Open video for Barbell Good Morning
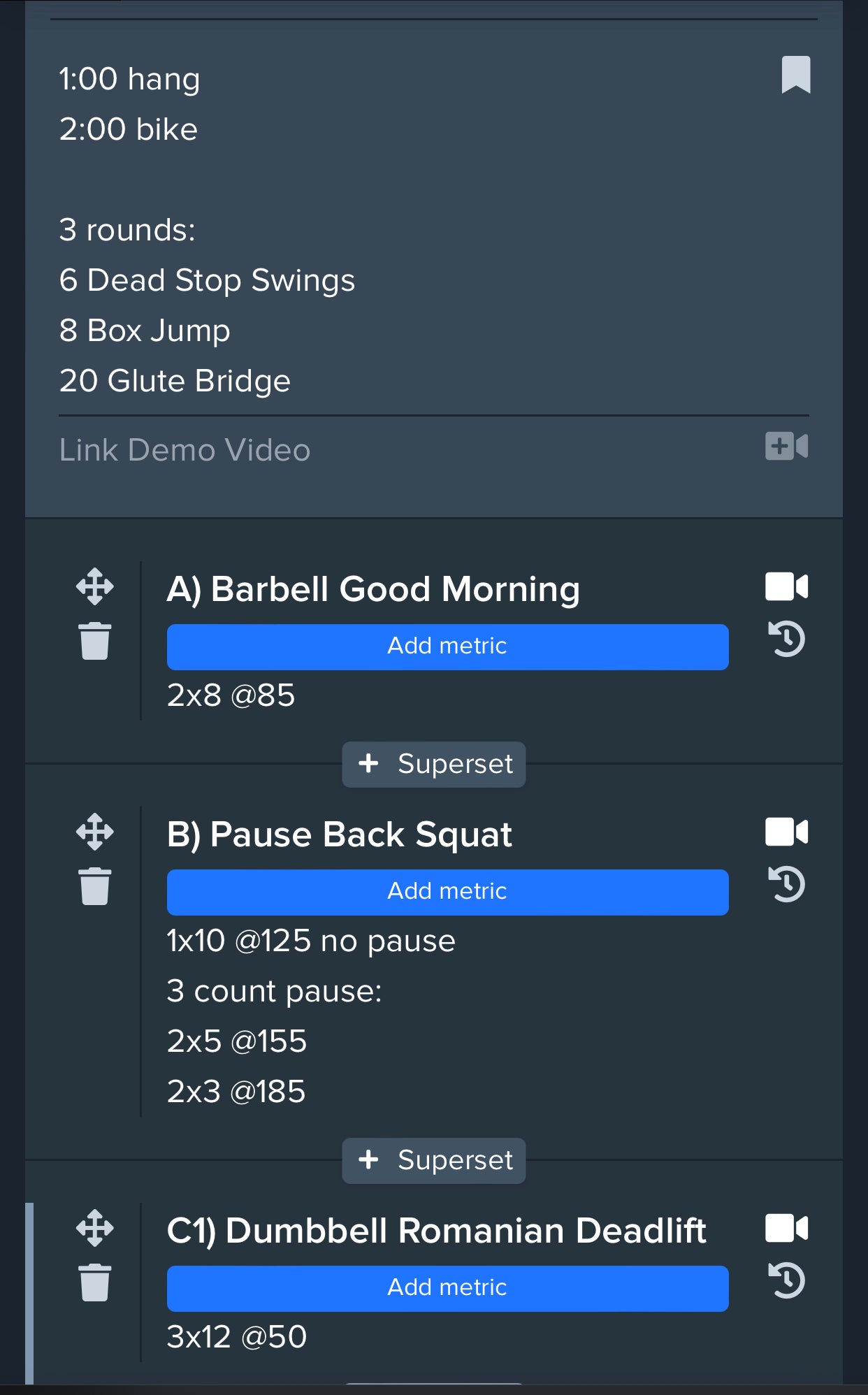This screenshot has height=1395, width=868. (x=786, y=586)
